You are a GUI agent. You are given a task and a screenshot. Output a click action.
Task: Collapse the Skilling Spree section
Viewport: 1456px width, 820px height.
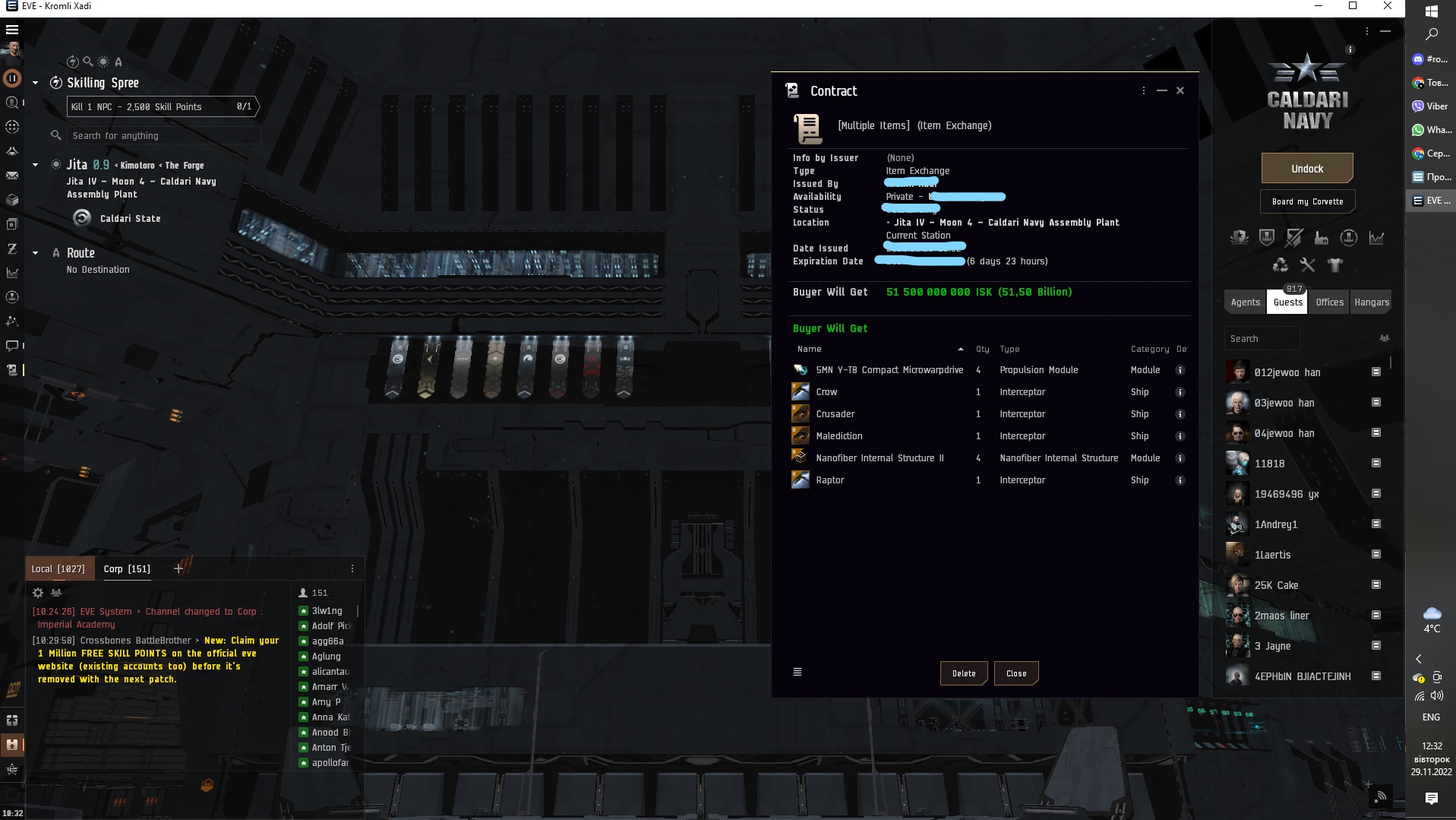point(36,83)
